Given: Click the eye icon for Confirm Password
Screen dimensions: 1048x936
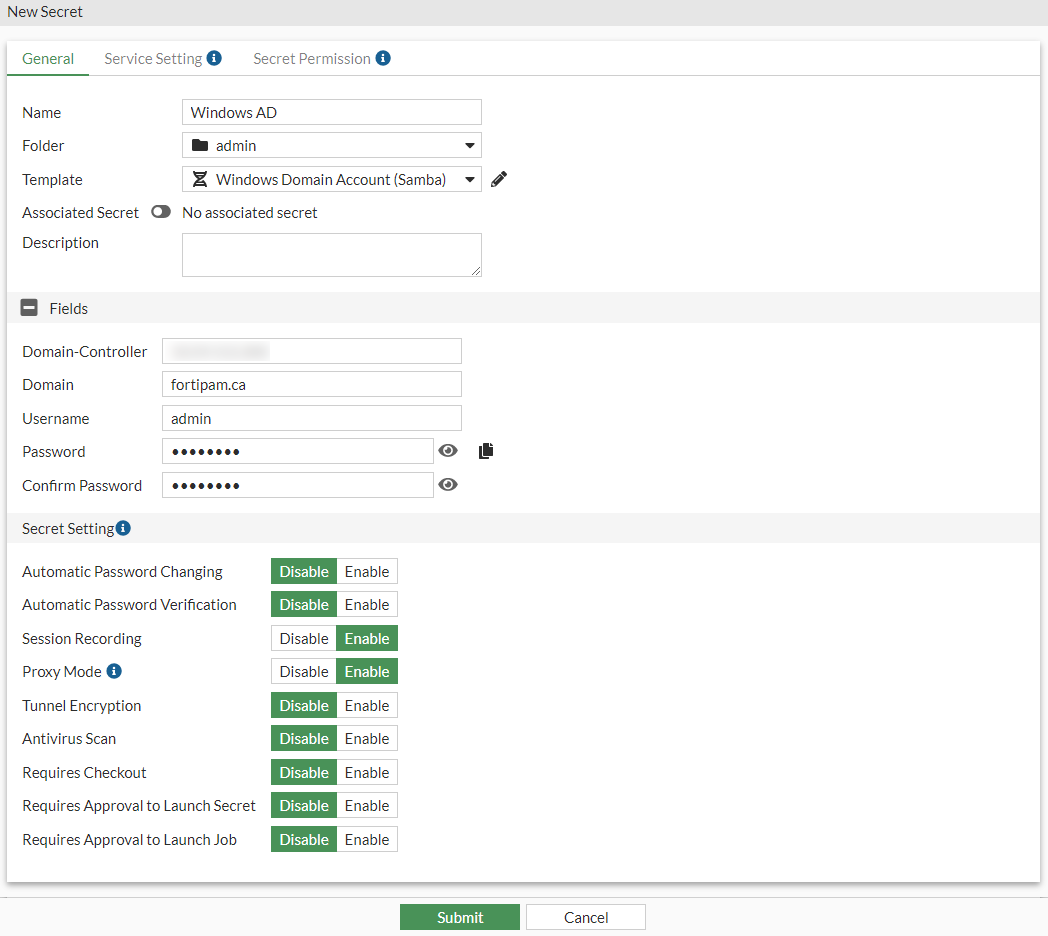Looking at the screenshot, I should [447, 484].
